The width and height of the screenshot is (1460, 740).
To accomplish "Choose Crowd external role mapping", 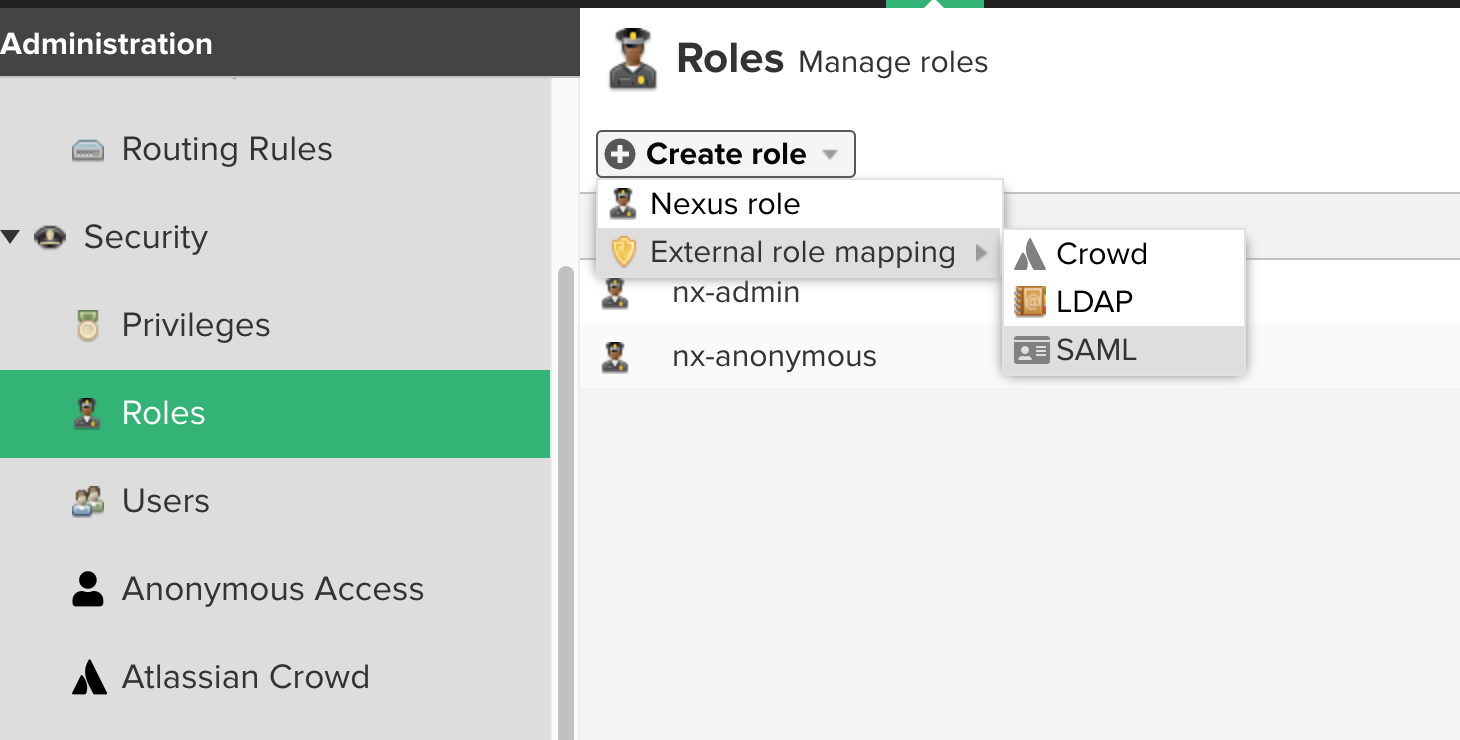I will pos(1101,254).
